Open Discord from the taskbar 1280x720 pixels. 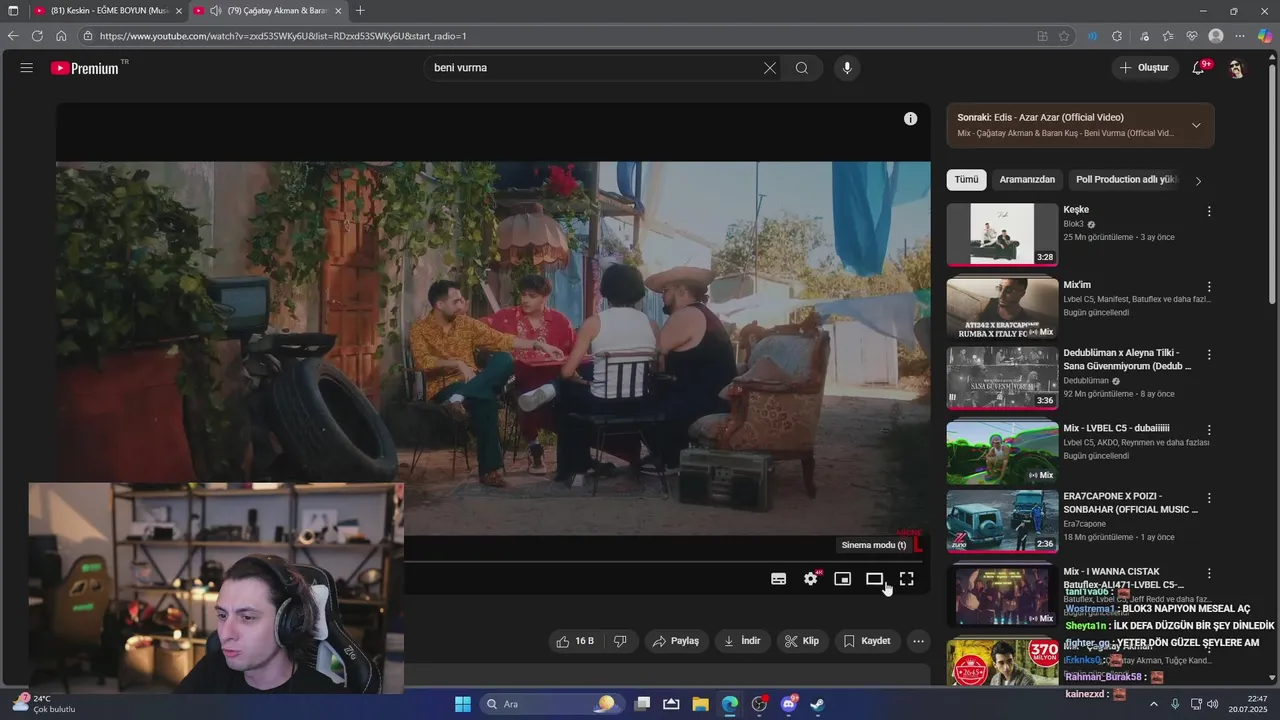click(788, 704)
